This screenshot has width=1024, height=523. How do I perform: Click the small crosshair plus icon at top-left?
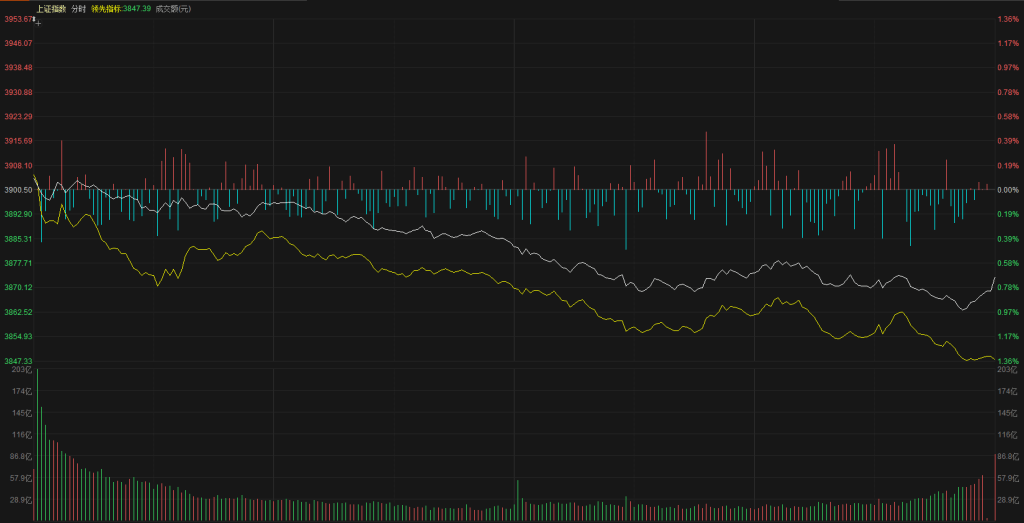tap(38, 20)
